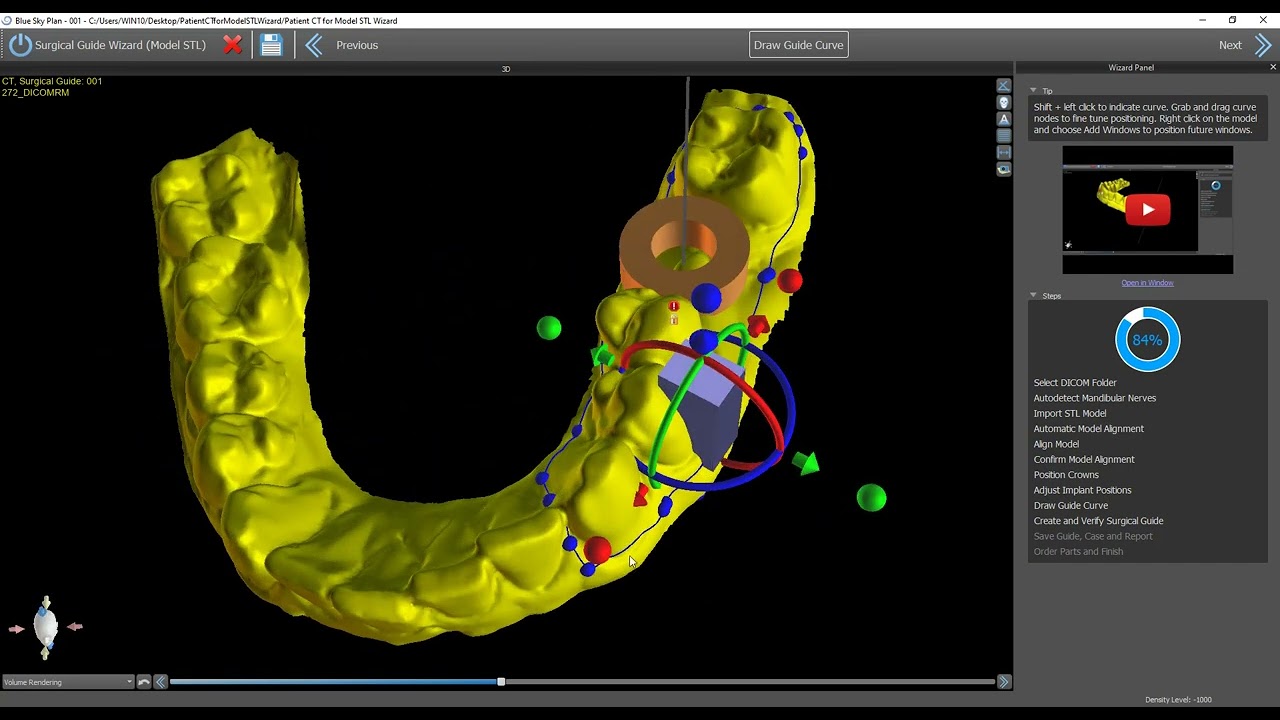Screen dimensions: 1280x720
Task: Go to Autodetect Mandibular Nerves step
Action: [1095, 398]
